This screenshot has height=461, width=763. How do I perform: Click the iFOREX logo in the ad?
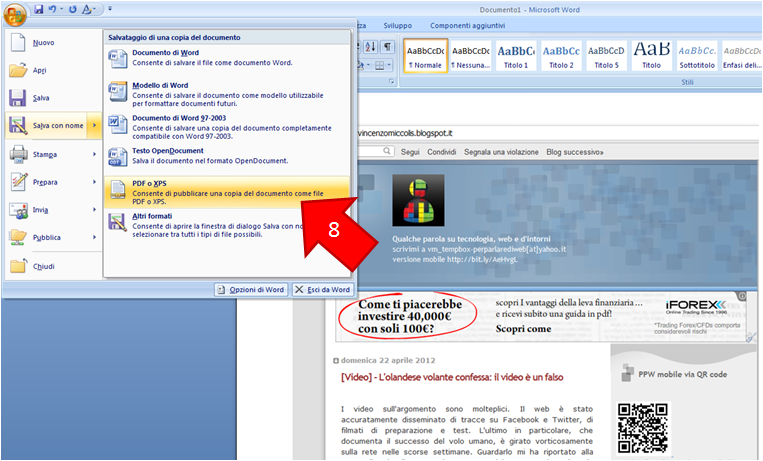pos(696,305)
